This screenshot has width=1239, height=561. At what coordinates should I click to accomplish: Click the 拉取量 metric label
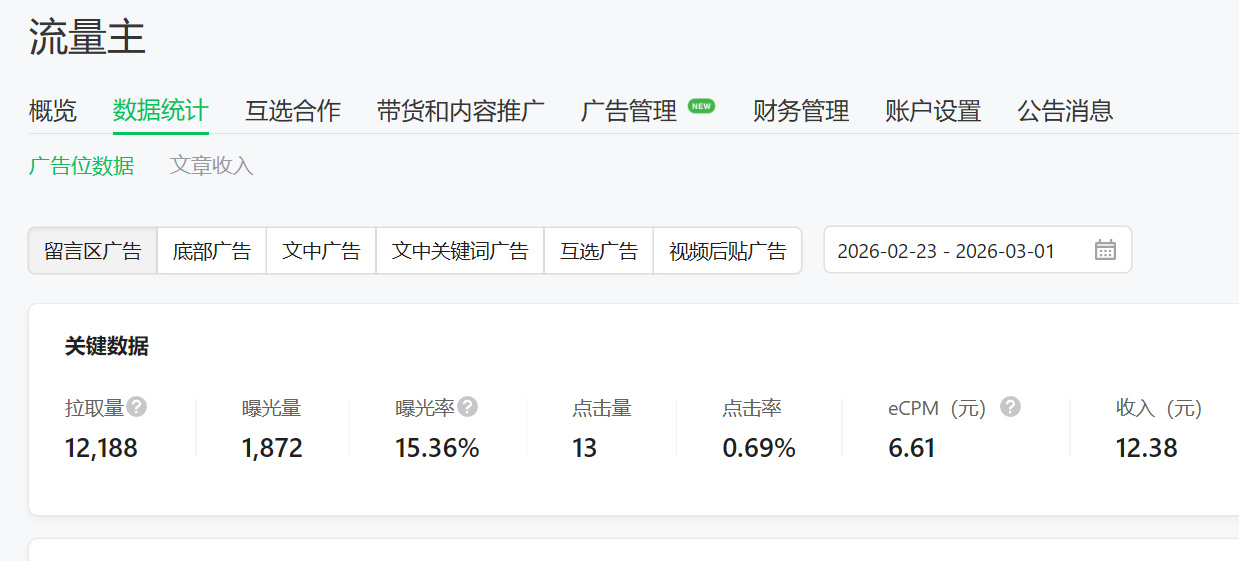[95, 408]
